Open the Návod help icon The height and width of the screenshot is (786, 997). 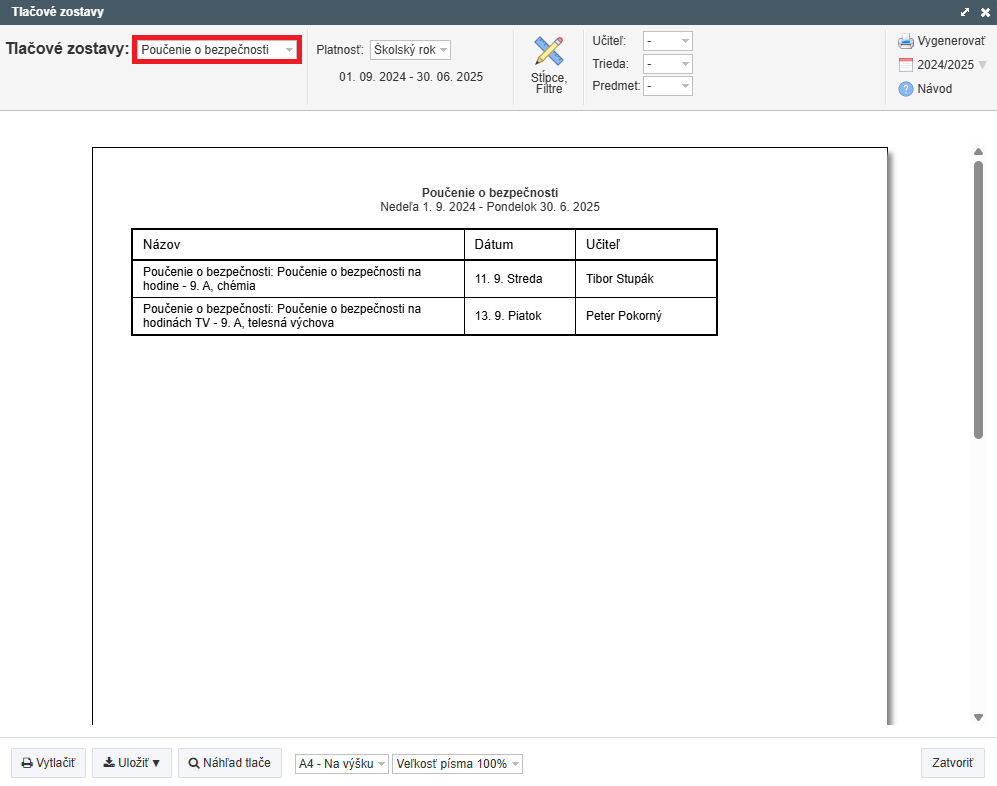pyautogui.click(x=906, y=89)
